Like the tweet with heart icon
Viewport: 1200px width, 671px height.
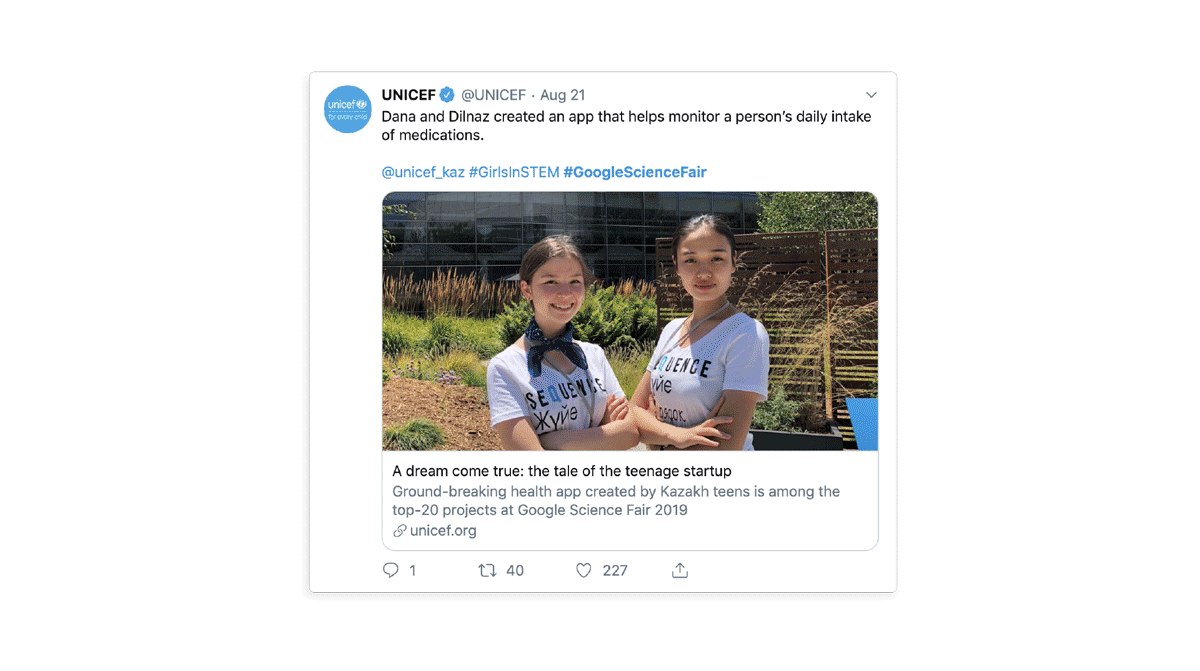(x=584, y=570)
